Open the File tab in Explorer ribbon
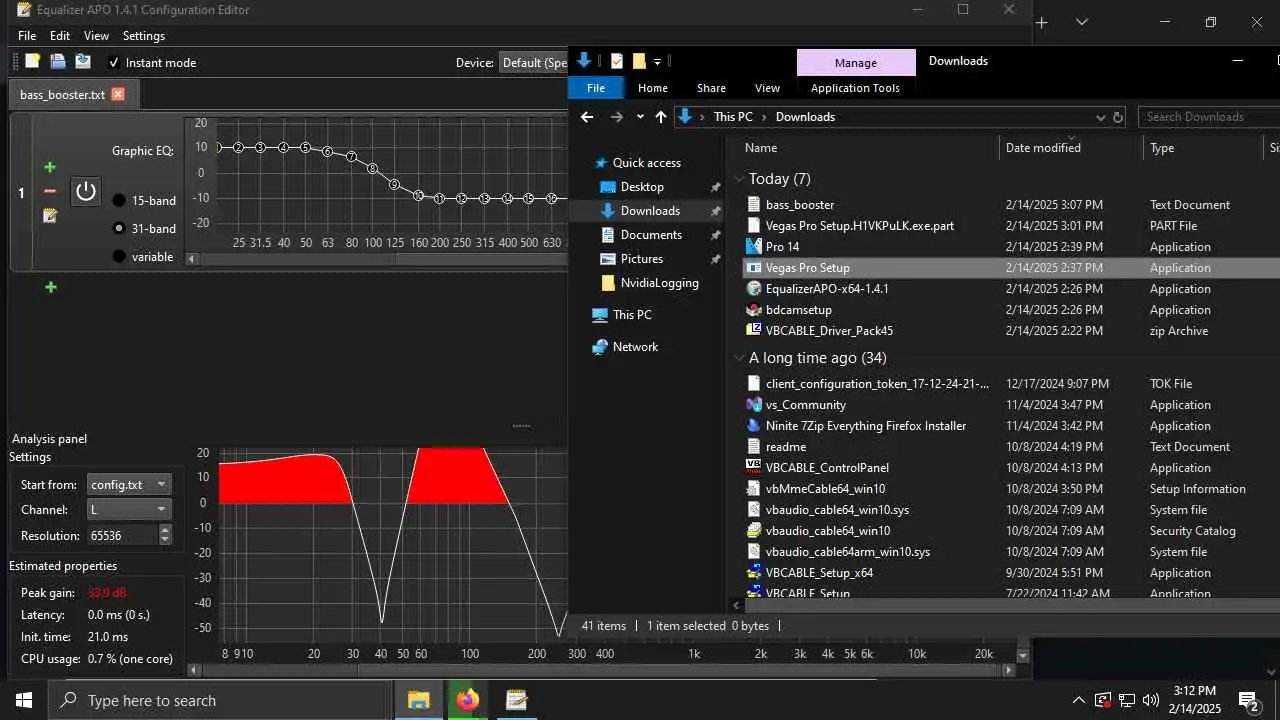 596,88
